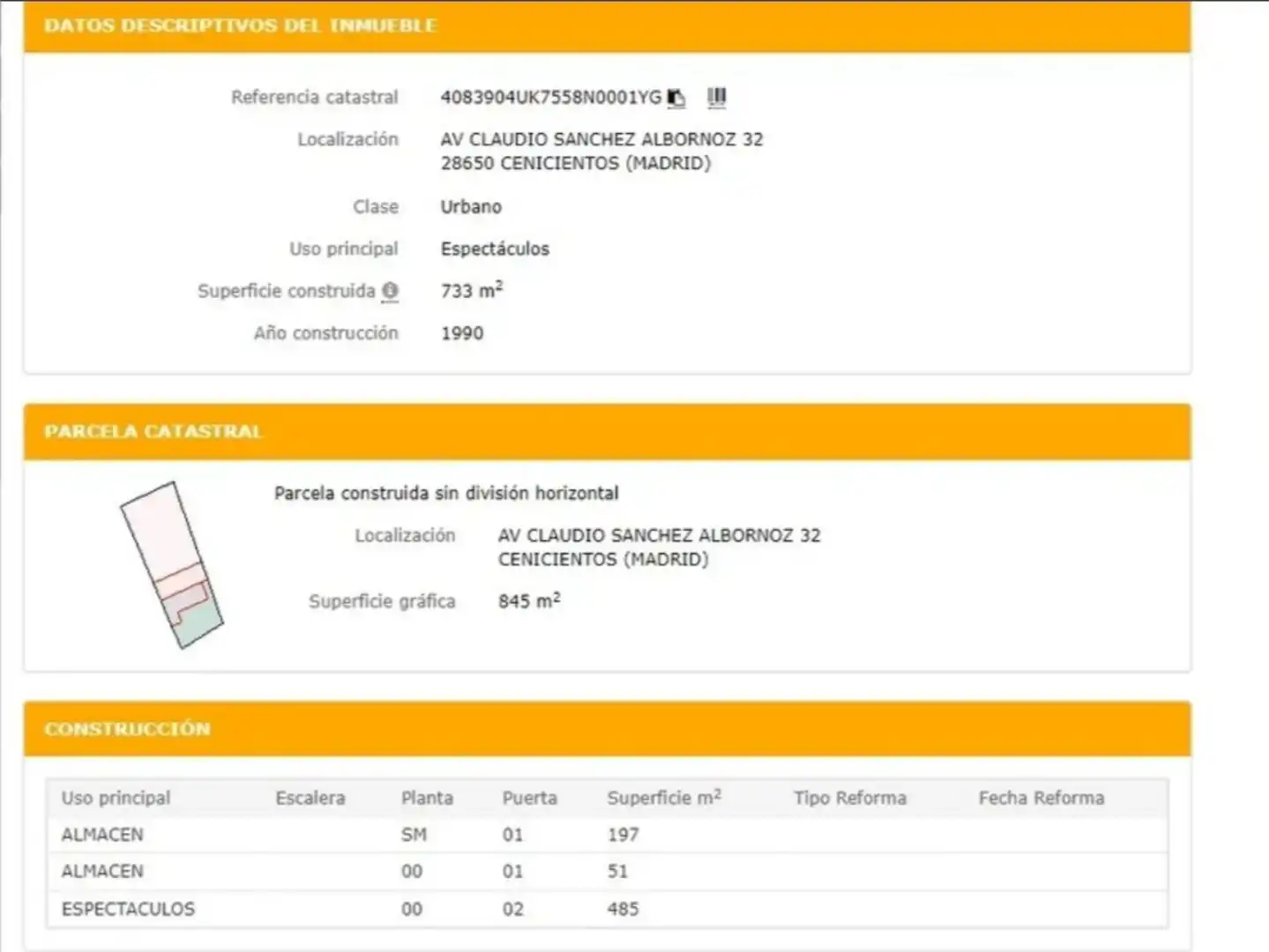1269x952 pixels.
Task: Click the surface value '485'
Action: [623, 909]
